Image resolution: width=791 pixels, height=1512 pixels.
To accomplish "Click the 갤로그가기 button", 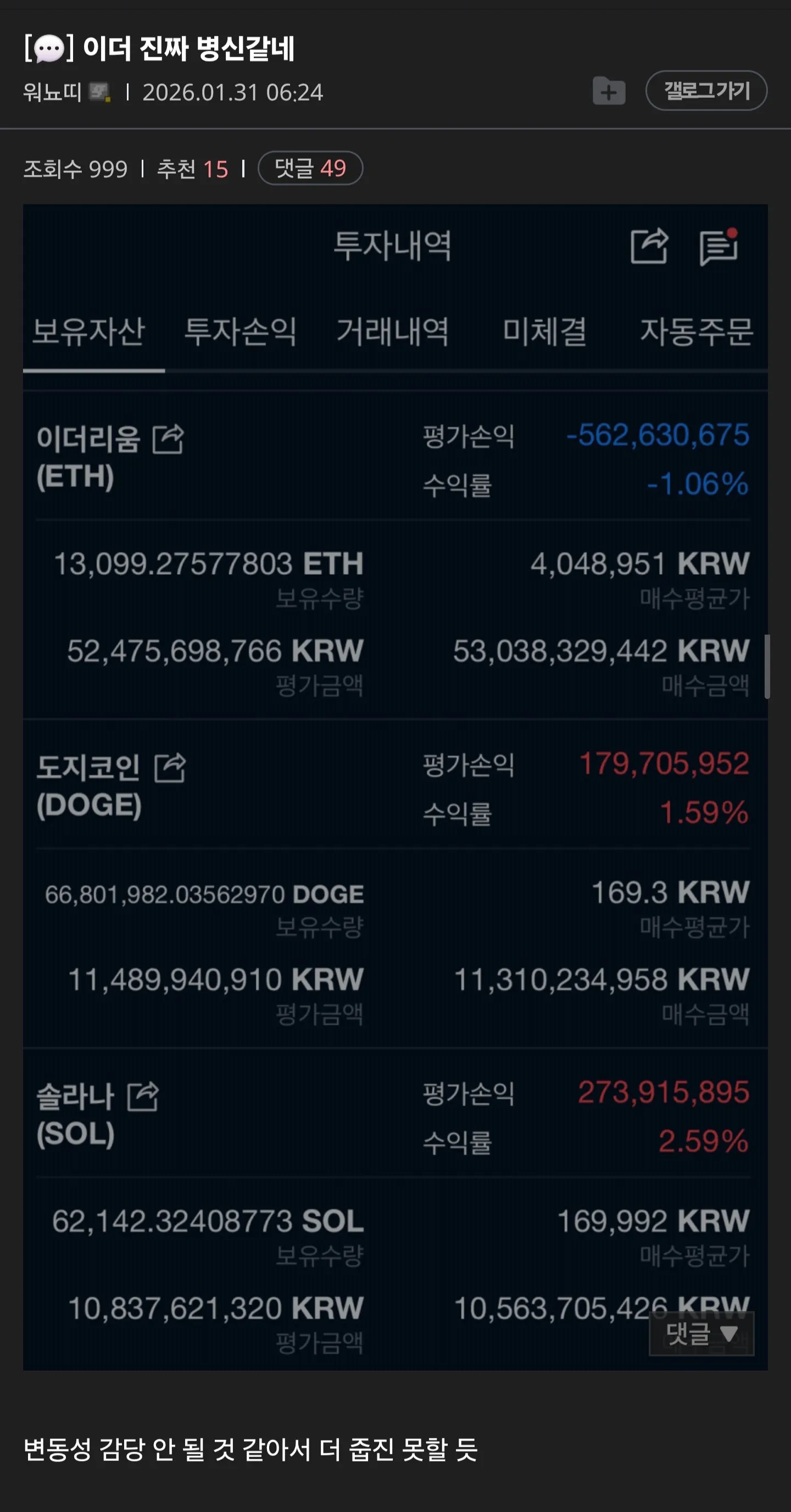I will point(706,90).
